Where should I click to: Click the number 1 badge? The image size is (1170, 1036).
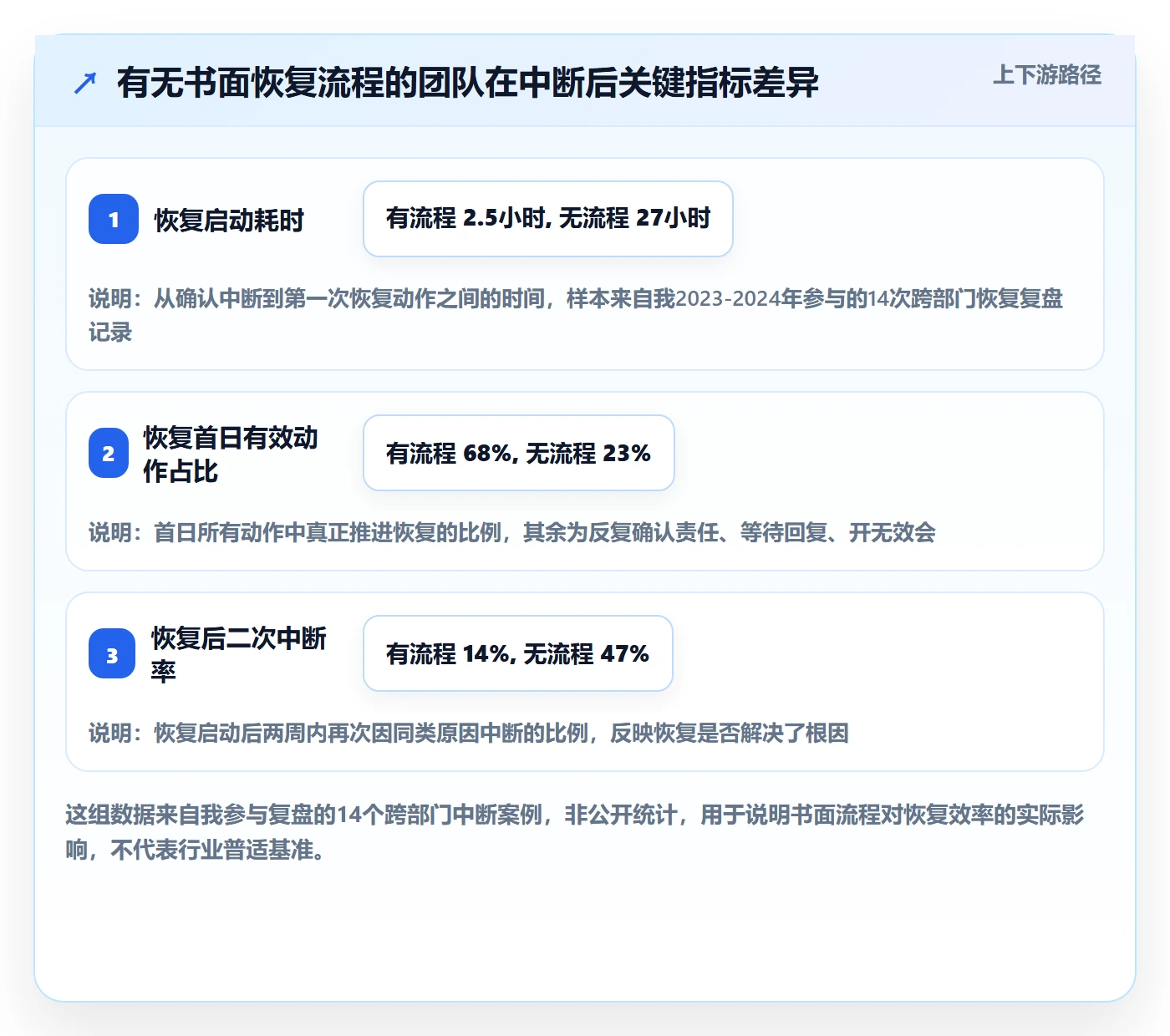[x=114, y=219]
